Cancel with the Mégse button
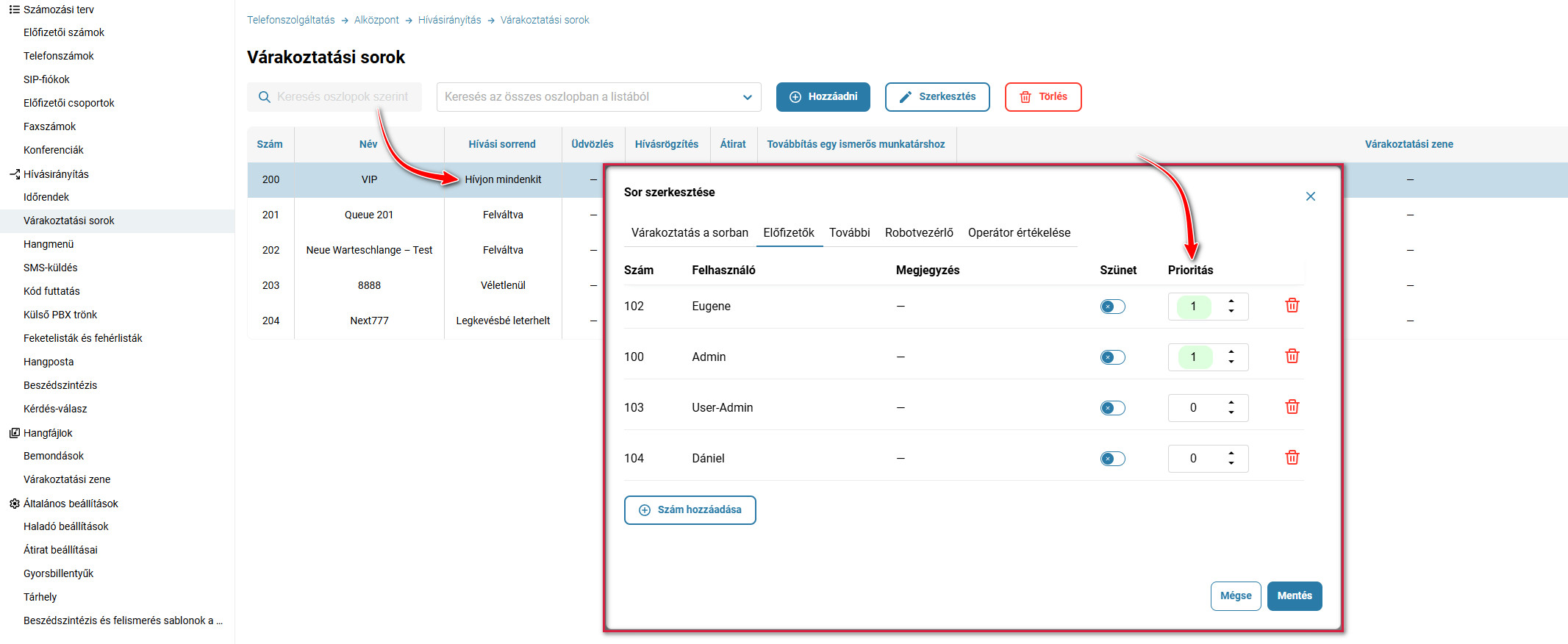Screen dimensions: 1568x644 point(1236,596)
